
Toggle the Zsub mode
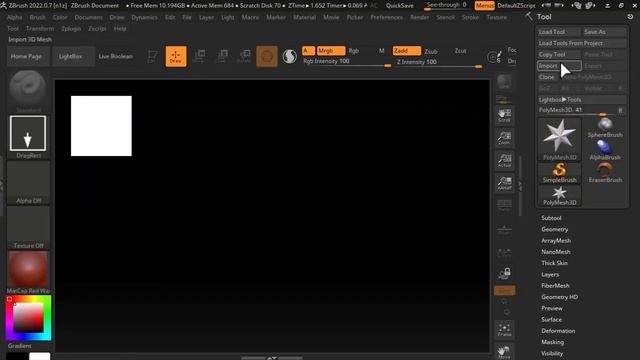(431, 51)
